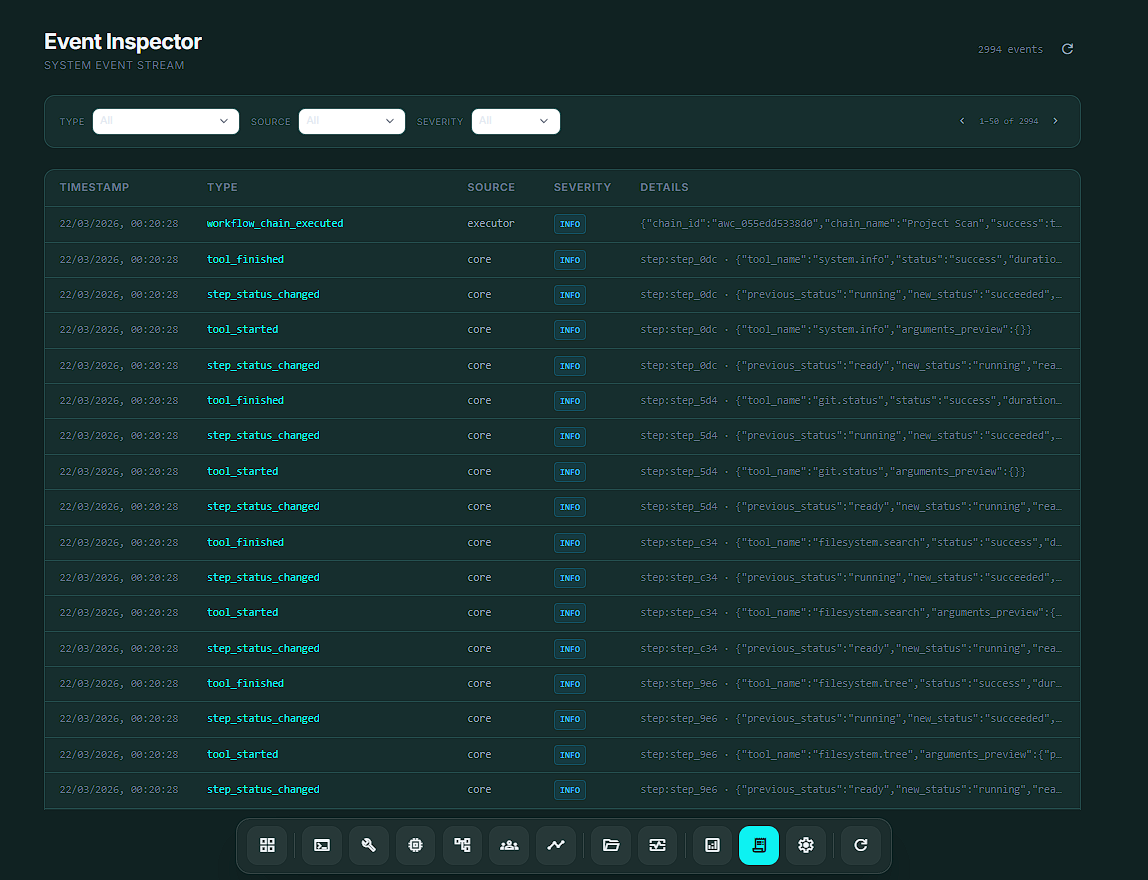Viewport: 1148px width, 880px height.
Task: Open the Source filter dropdown
Action: point(351,121)
